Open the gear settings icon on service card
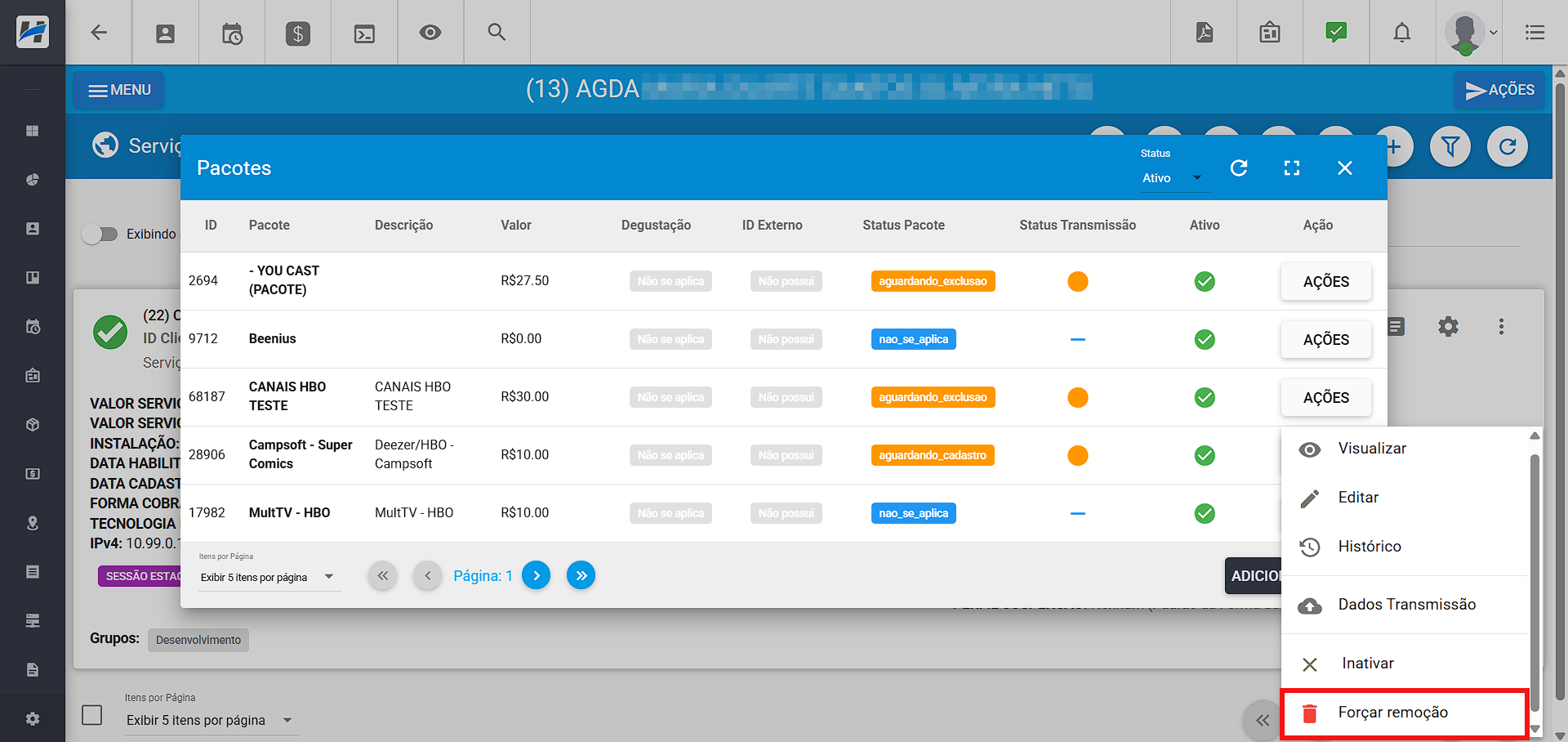1568x742 pixels. pos(1448,327)
